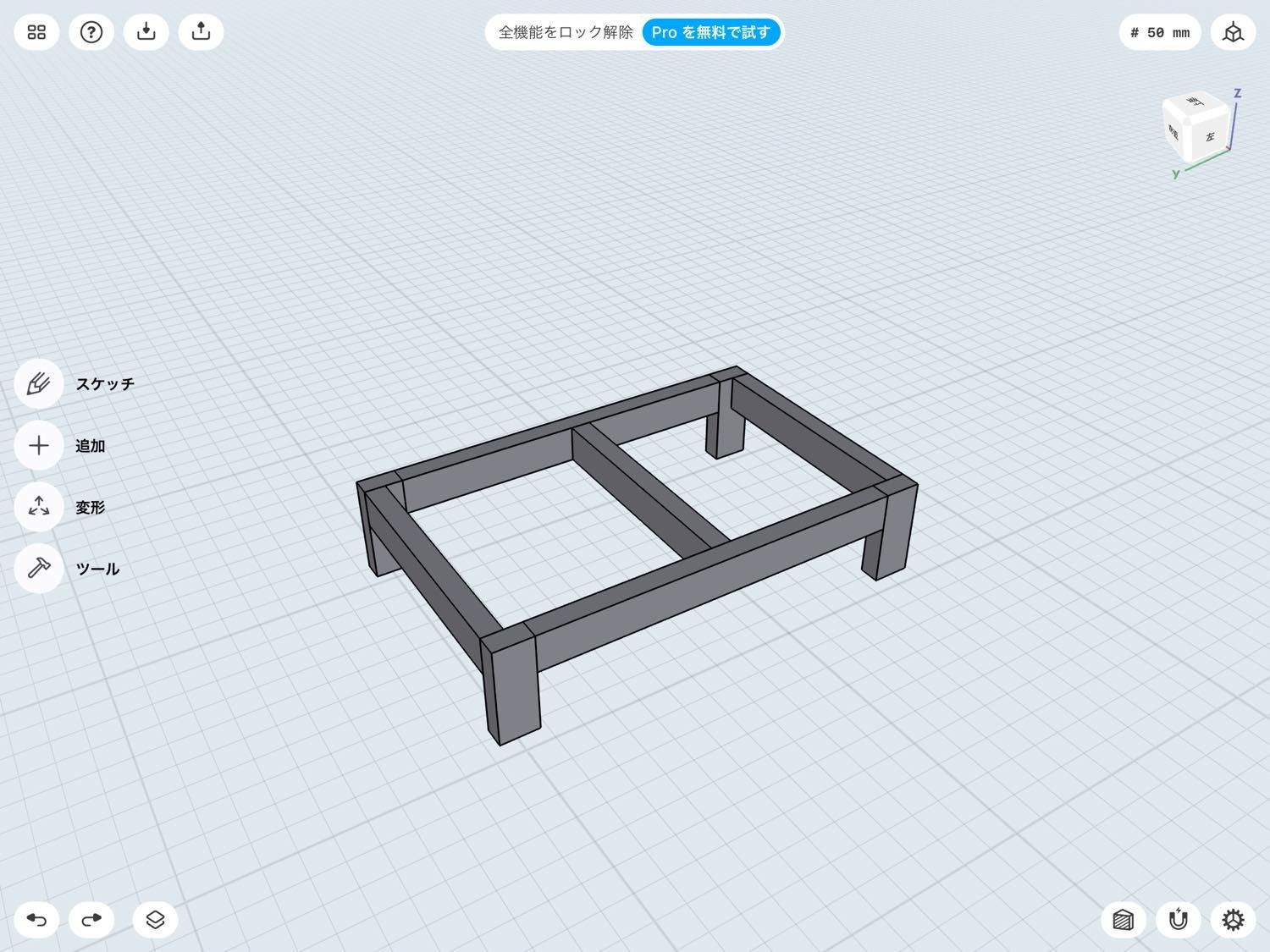Open the 50 mm grid size setting
This screenshot has height=952, width=1270.
(x=1160, y=32)
